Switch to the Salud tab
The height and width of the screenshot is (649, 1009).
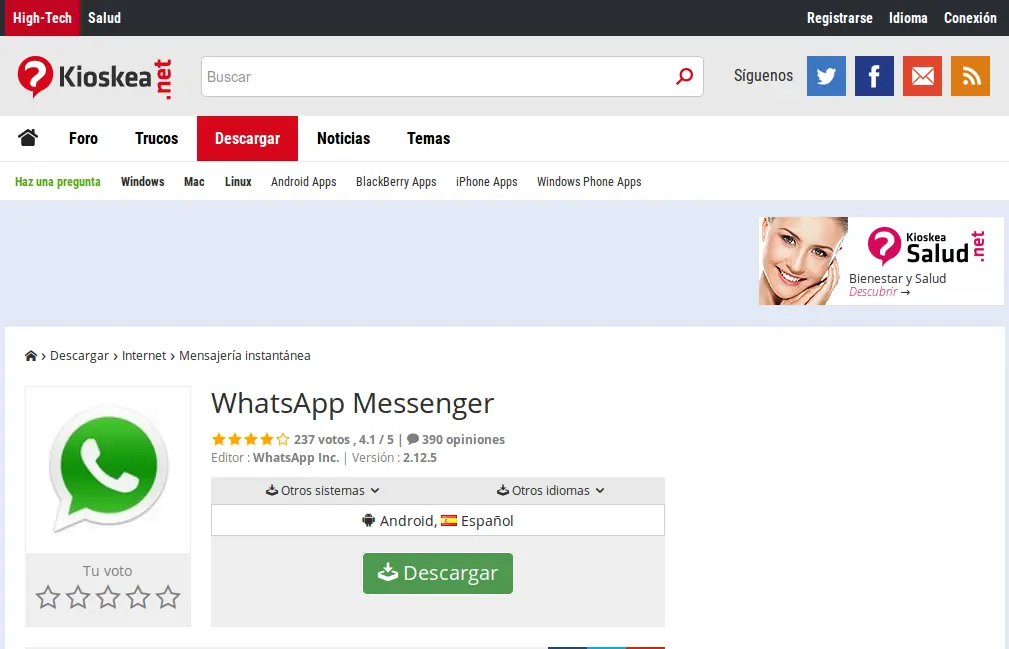pos(104,18)
